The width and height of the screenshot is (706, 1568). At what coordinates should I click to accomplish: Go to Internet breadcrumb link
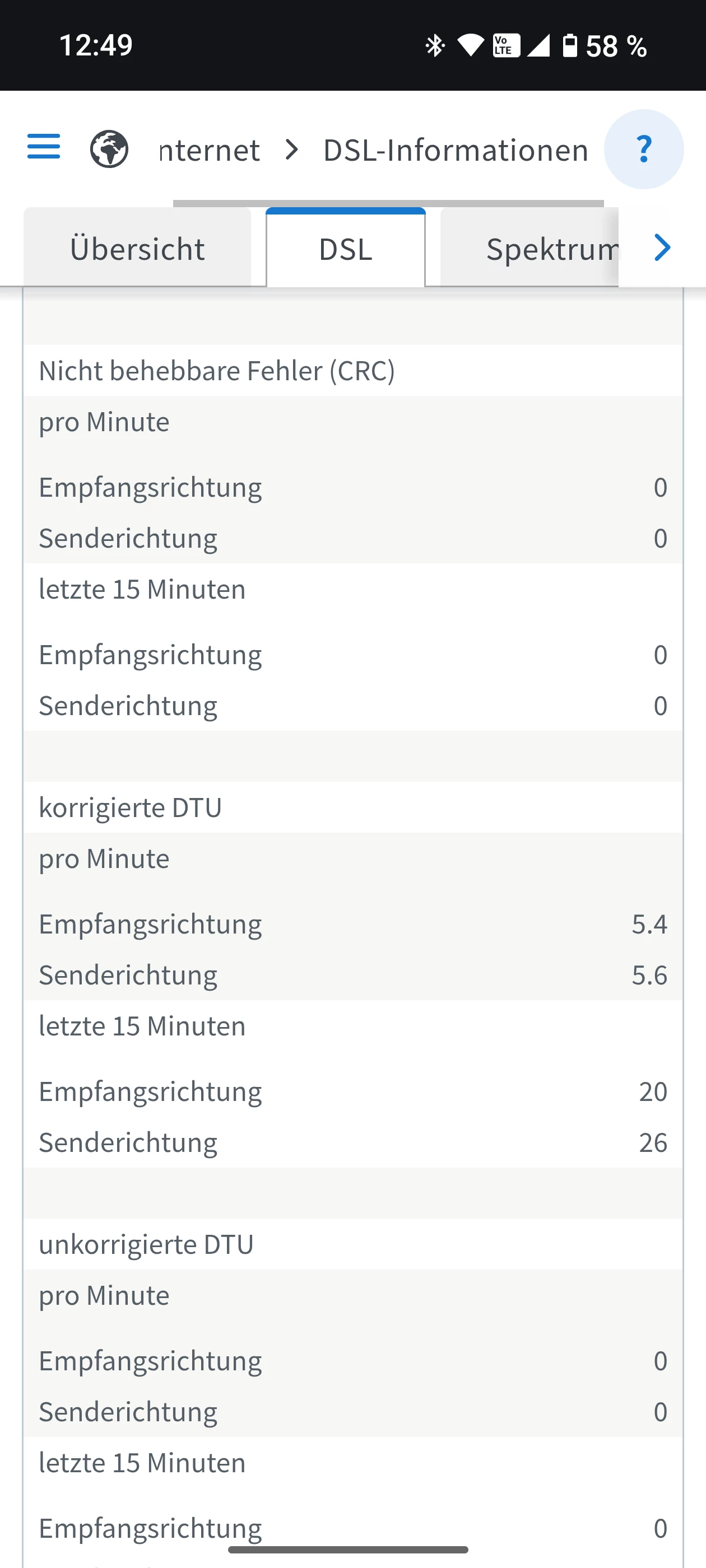point(209,150)
